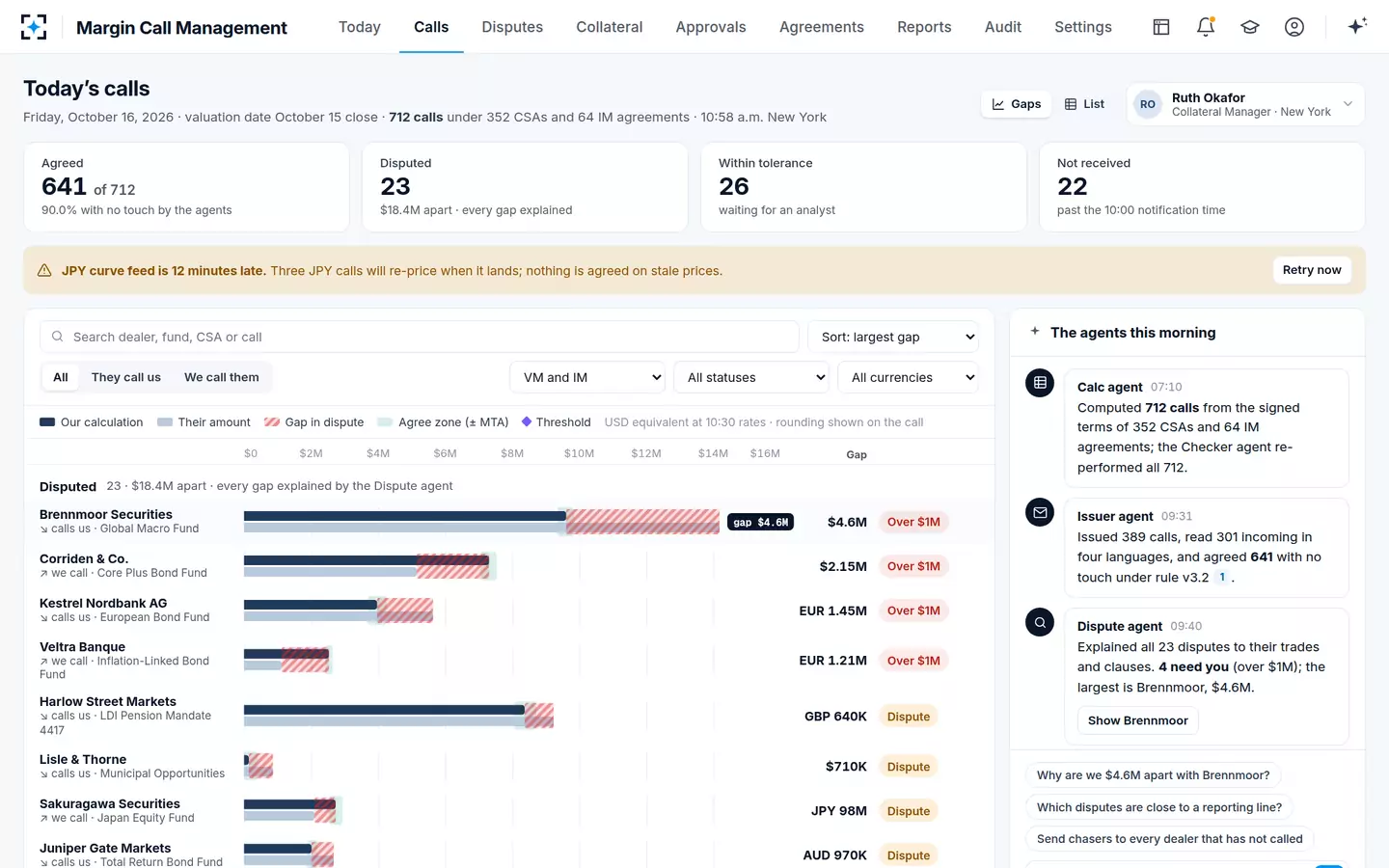The height and width of the screenshot is (868, 1389).
Task: Open the user account profile icon
Action: click(1294, 27)
